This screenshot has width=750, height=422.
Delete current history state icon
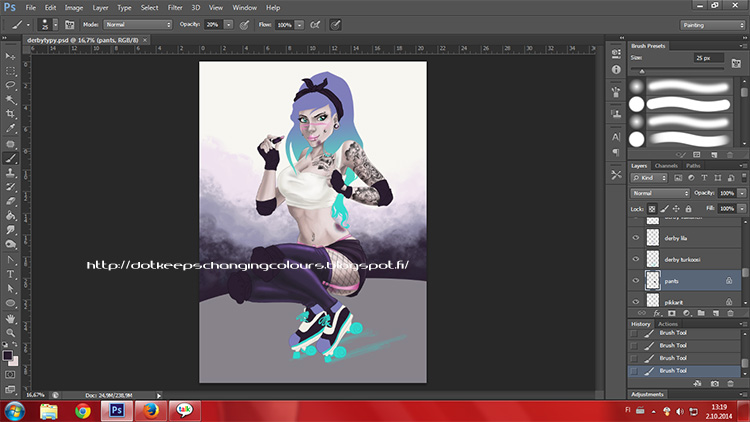pos(730,384)
